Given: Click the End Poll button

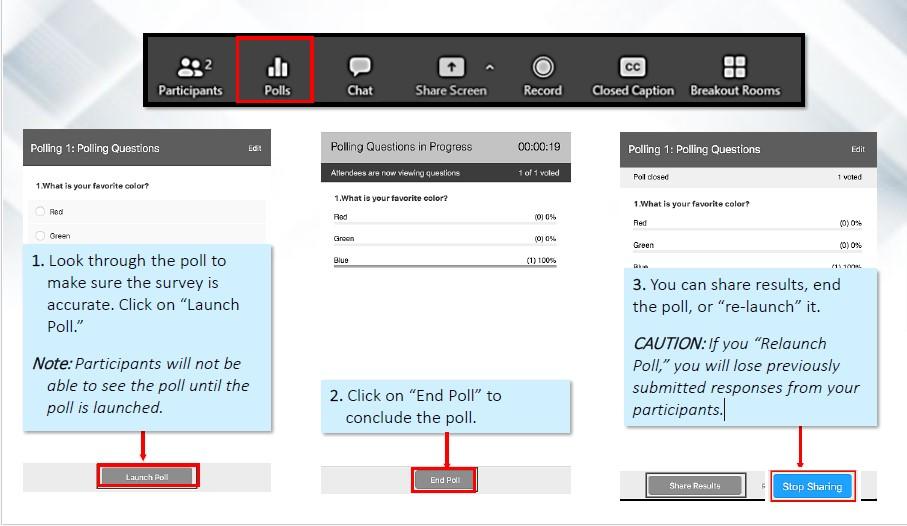Looking at the screenshot, I should [445, 480].
